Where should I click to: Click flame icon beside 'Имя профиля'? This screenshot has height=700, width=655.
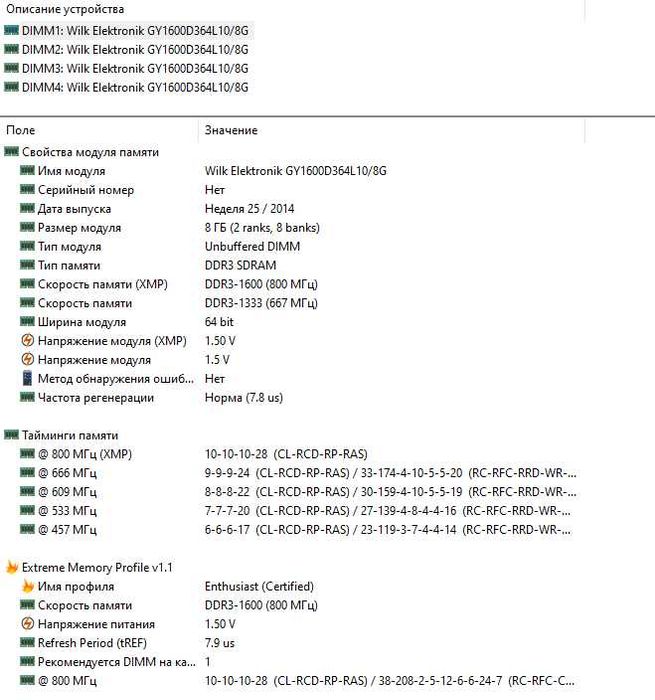point(28,586)
